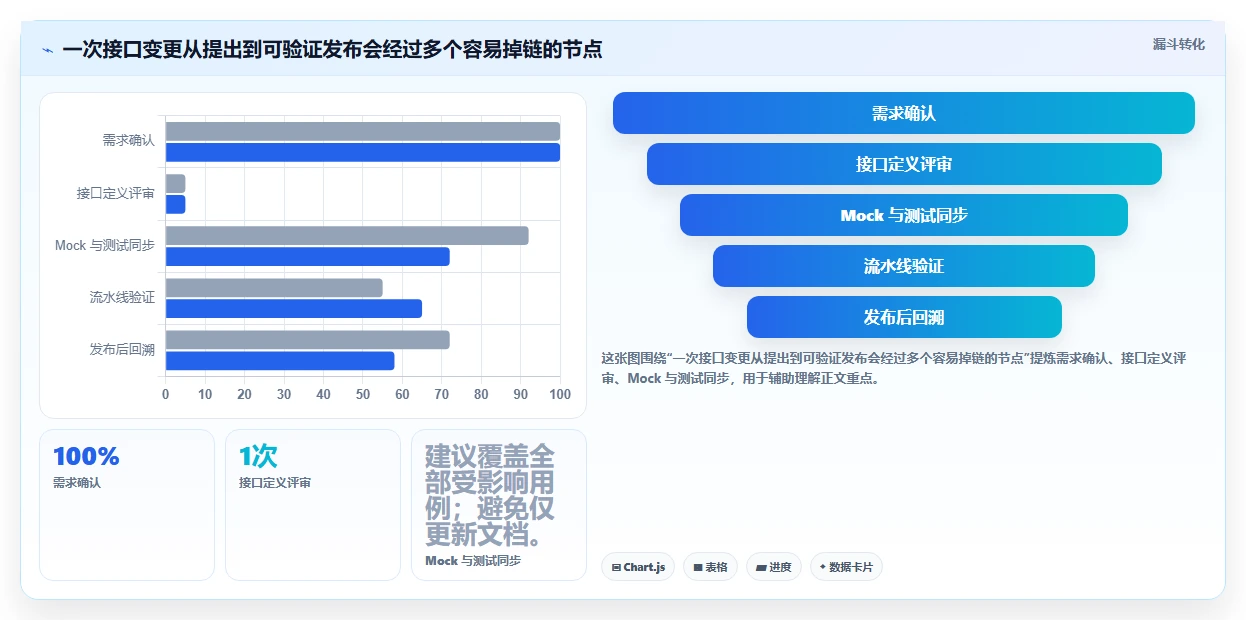Select the 需求确认 funnel stage
Screen dimensions: 1246x620
(904, 113)
